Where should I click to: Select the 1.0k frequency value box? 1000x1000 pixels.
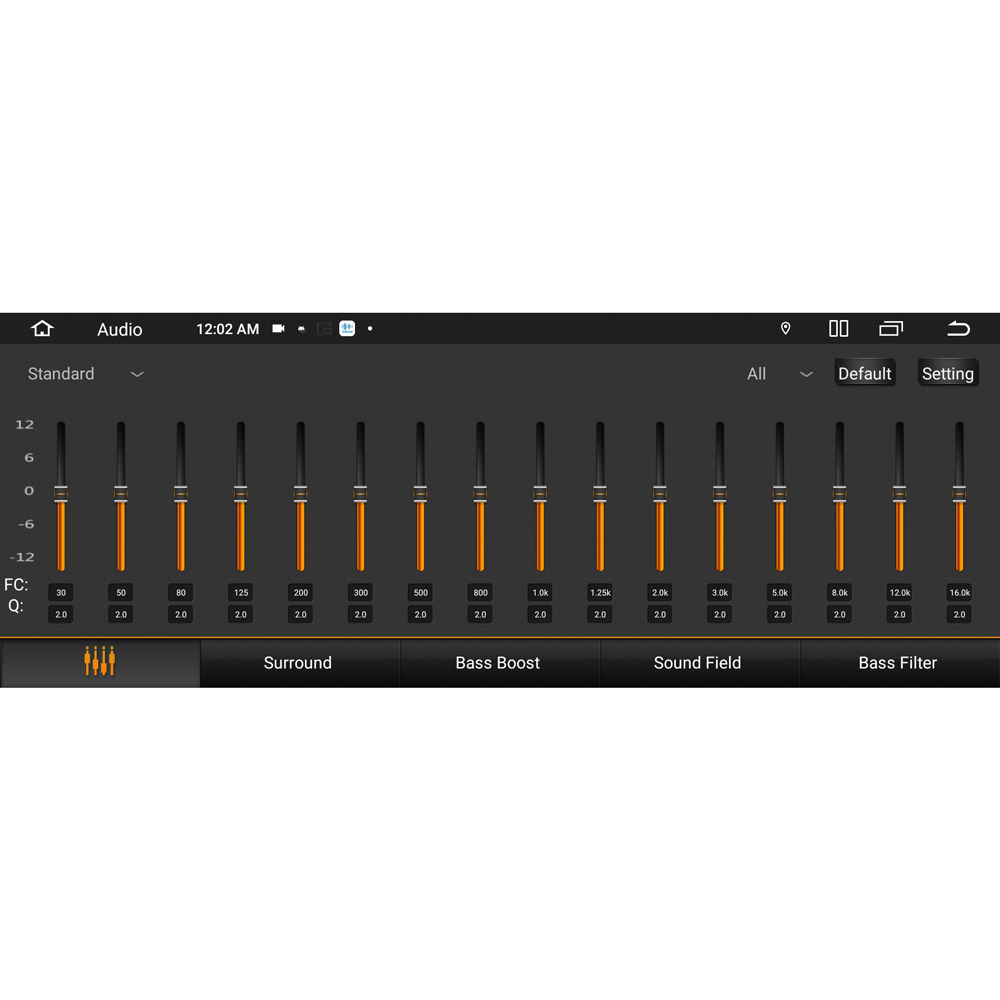[x=540, y=593]
